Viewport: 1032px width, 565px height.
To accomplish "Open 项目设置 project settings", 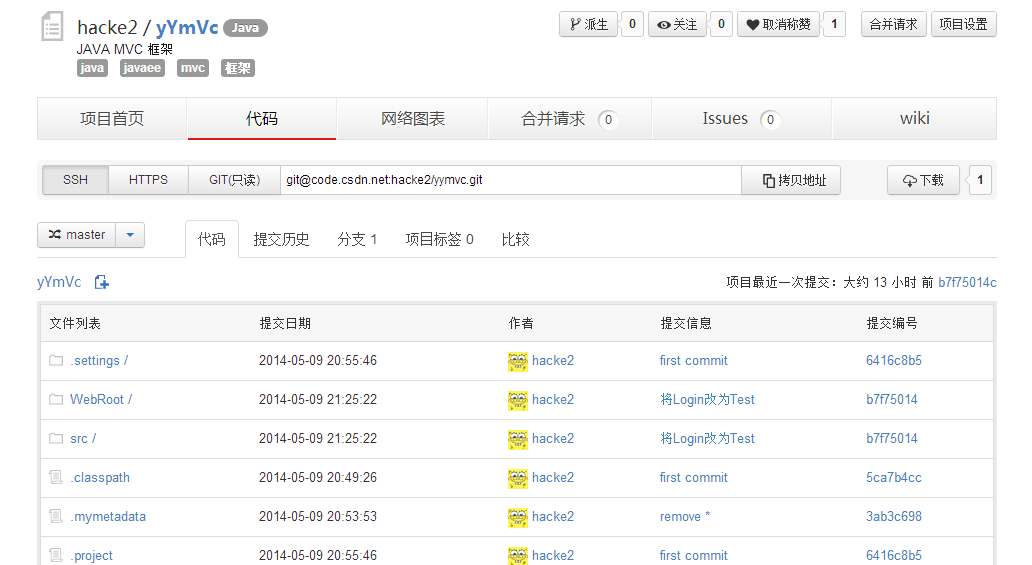I will pyautogui.click(x=964, y=24).
